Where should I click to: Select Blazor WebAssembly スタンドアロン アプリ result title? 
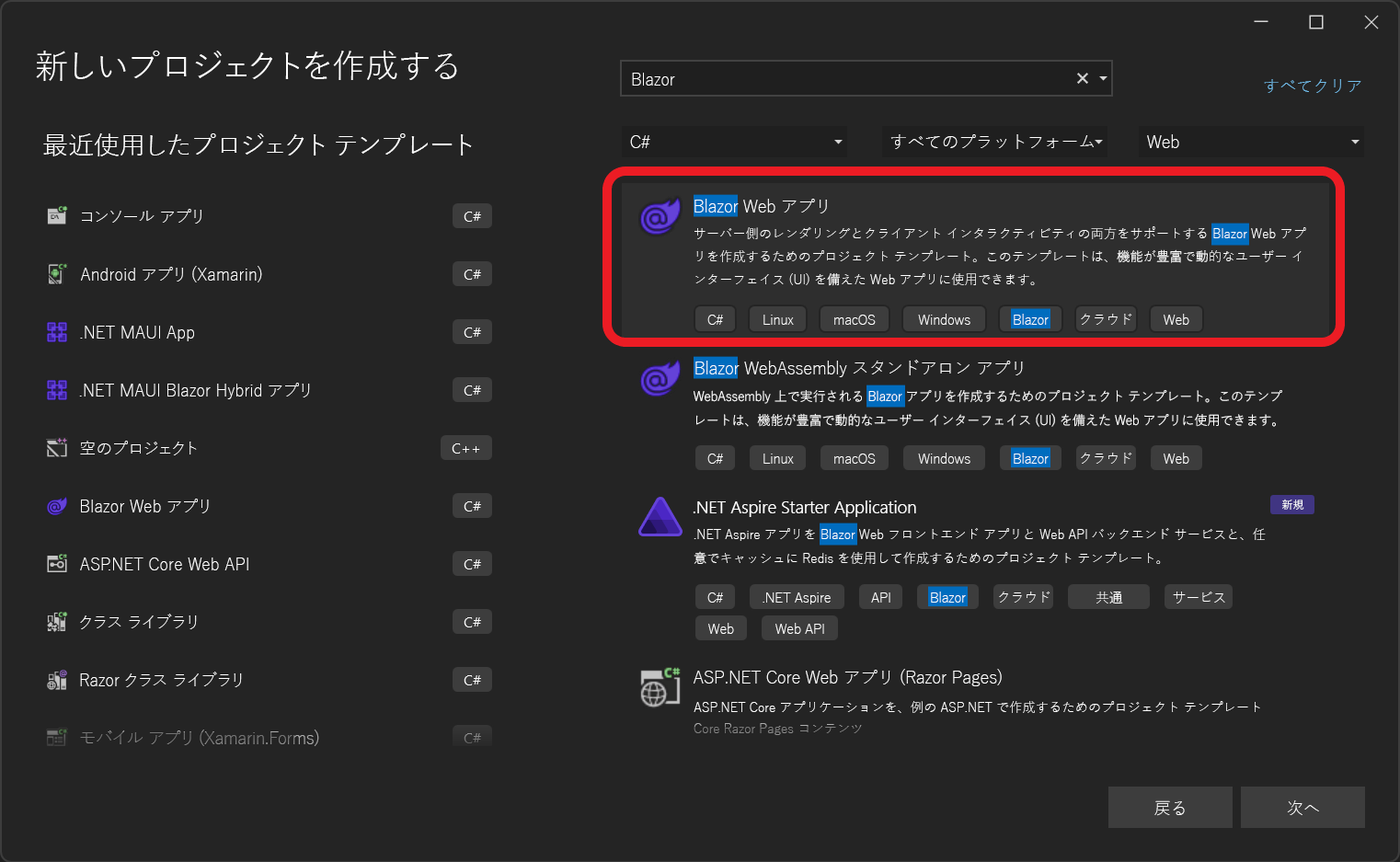tap(859, 368)
